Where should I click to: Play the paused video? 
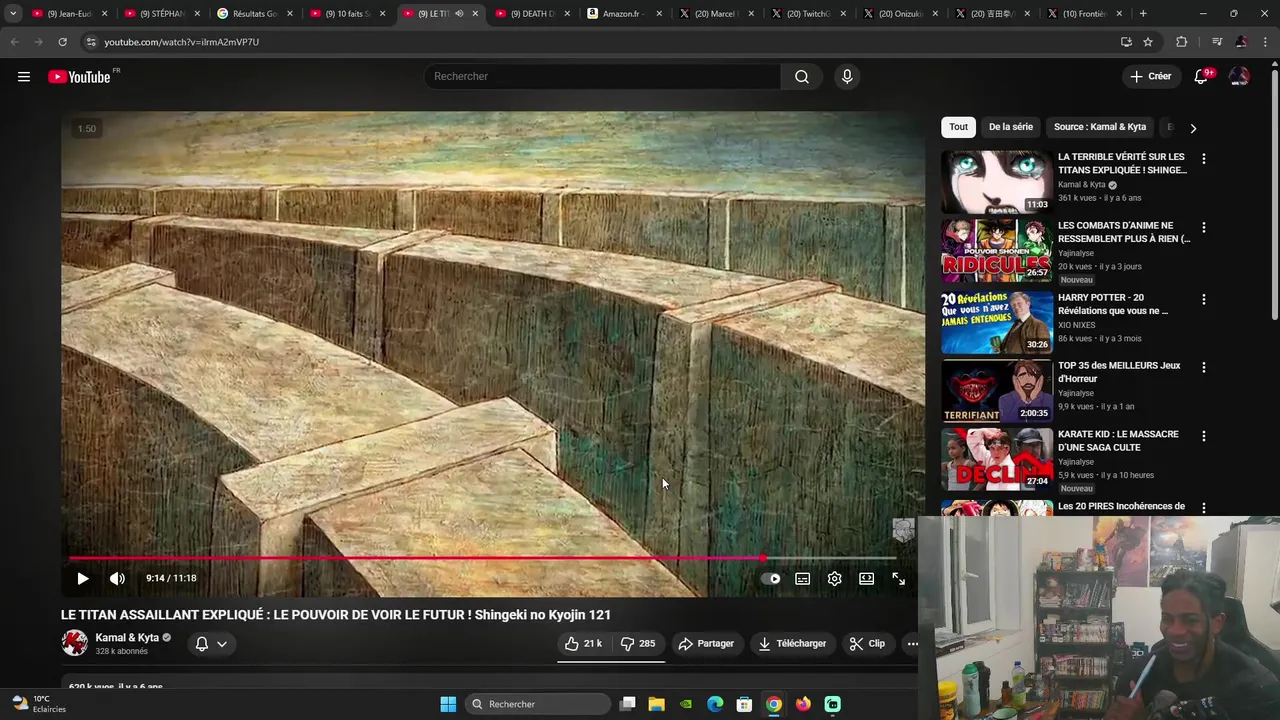[x=83, y=578]
